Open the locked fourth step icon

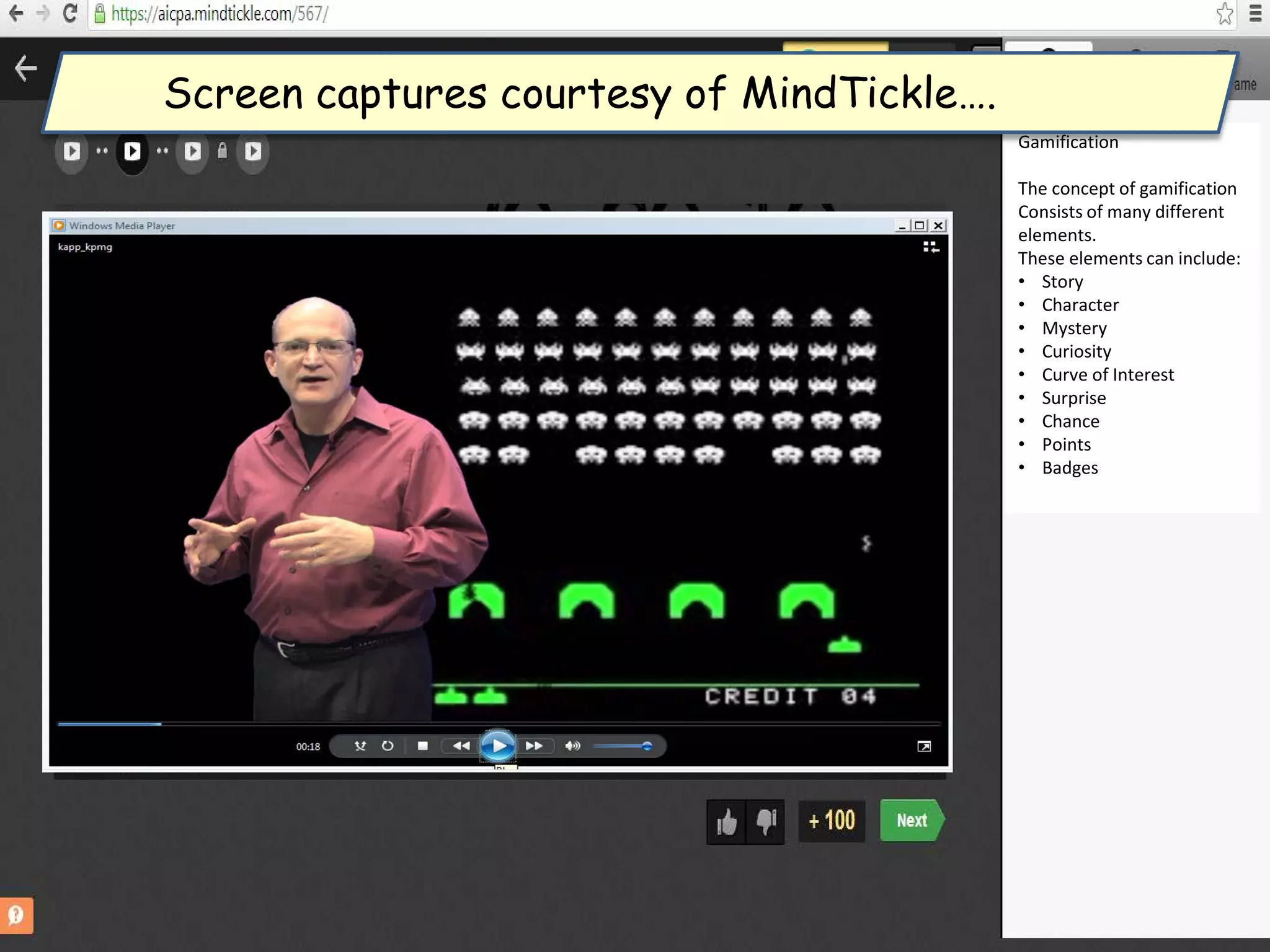[x=252, y=151]
